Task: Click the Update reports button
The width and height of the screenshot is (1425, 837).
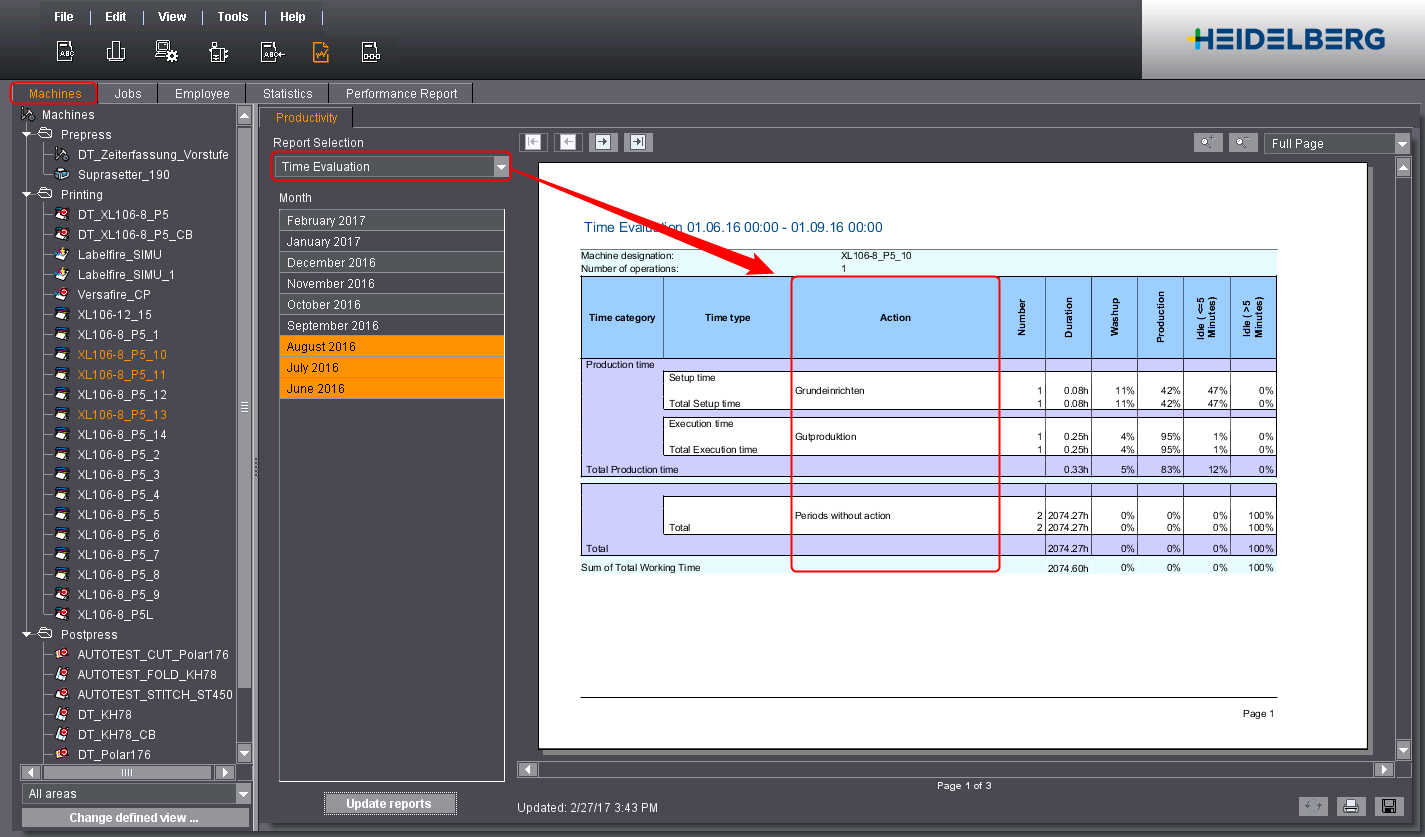Action: click(390, 803)
